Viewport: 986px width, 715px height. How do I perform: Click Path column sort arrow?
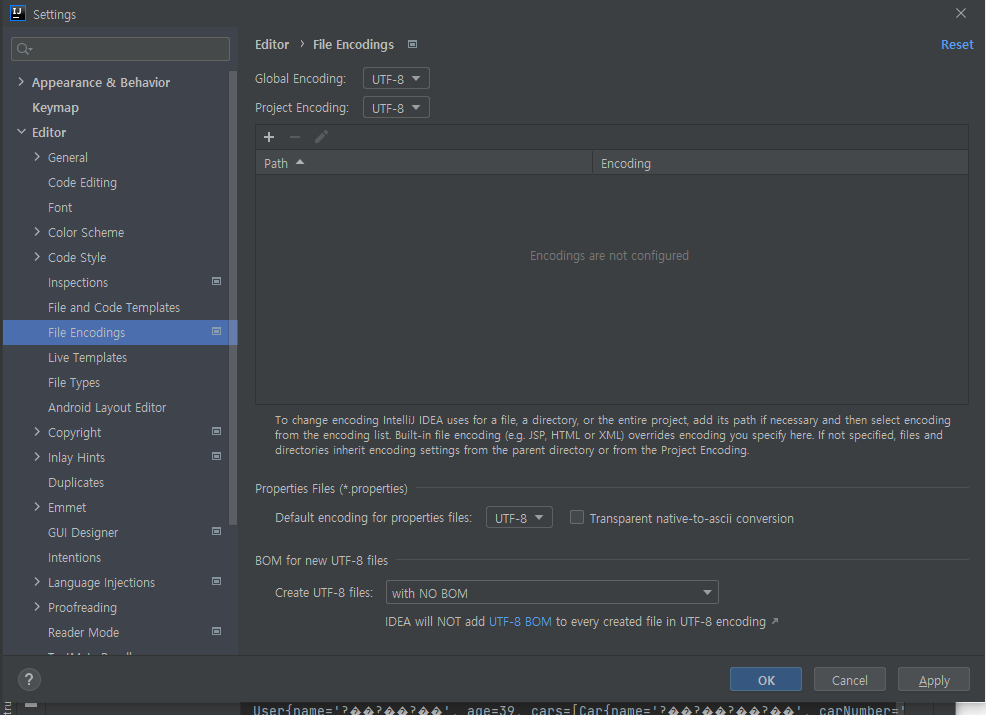point(300,162)
